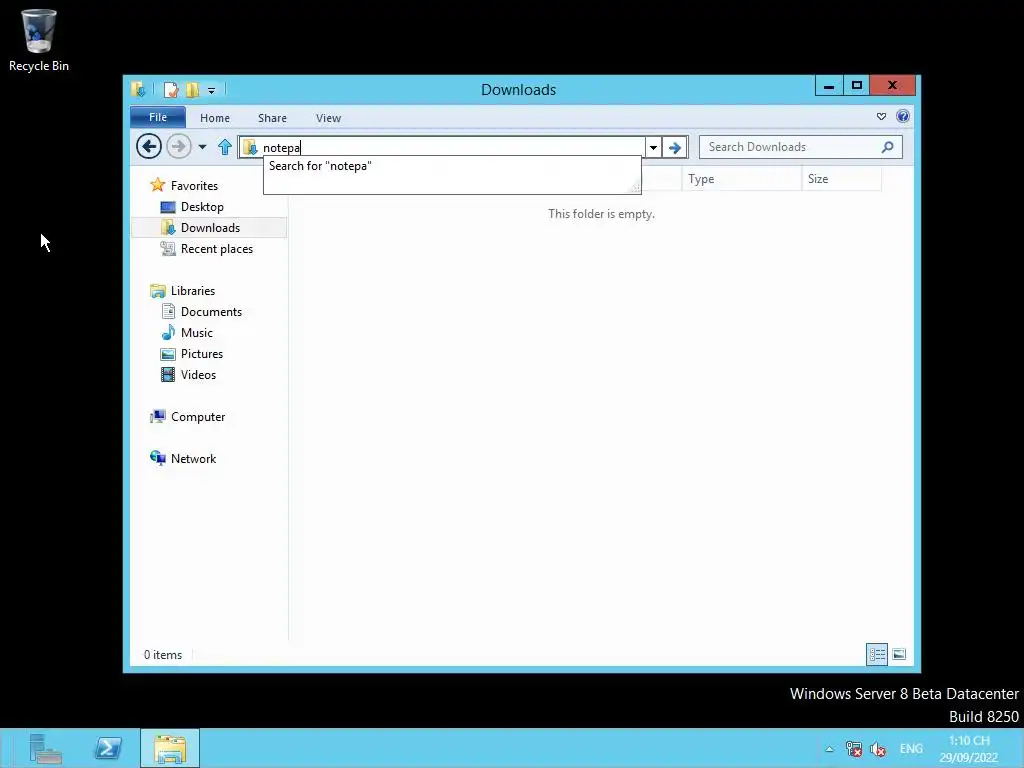Click the network status tray icon
1024x768 pixels.
(x=854, y=749)
